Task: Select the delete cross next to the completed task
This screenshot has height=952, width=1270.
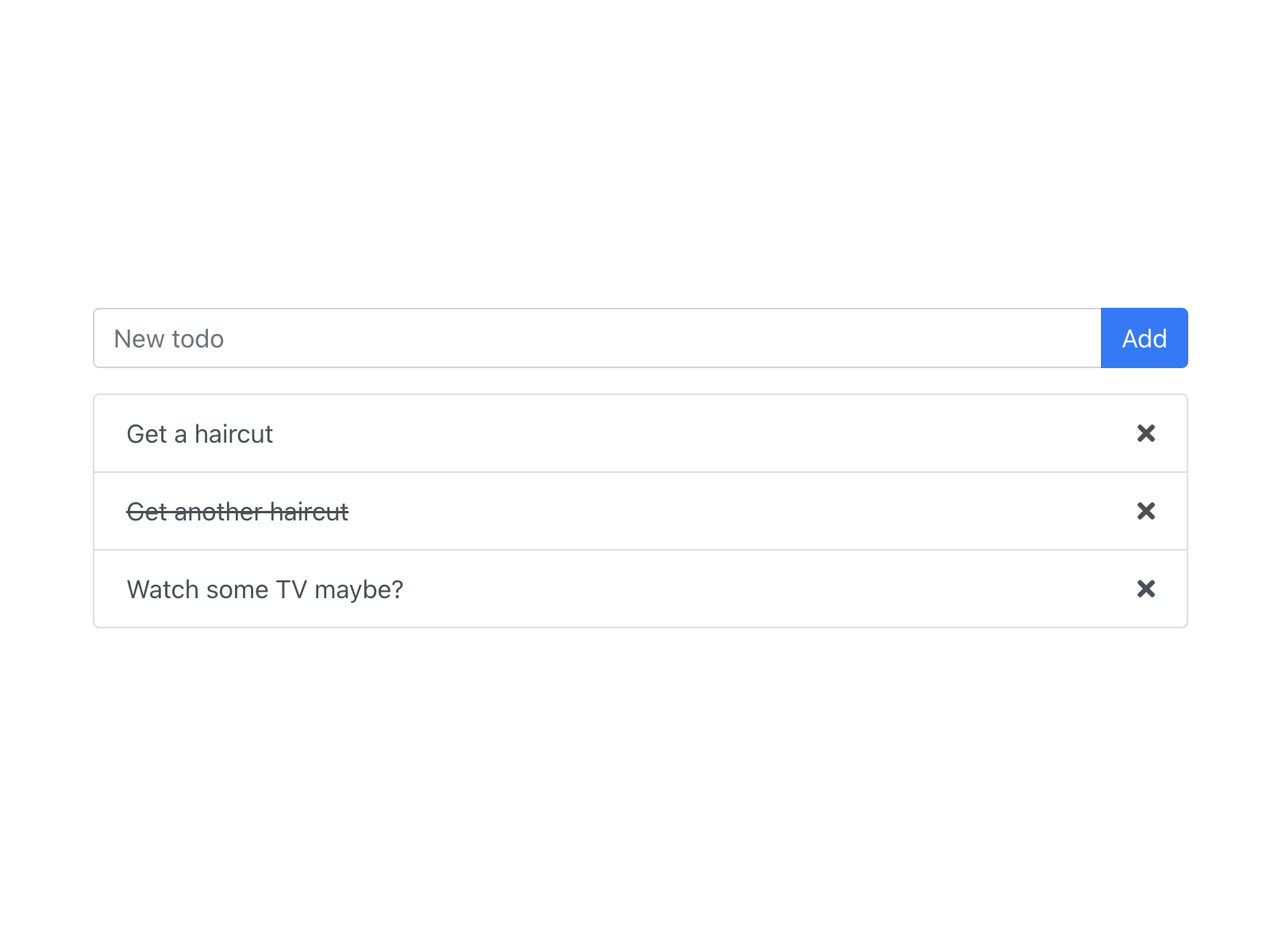Action: click(x=1145, y=512)
